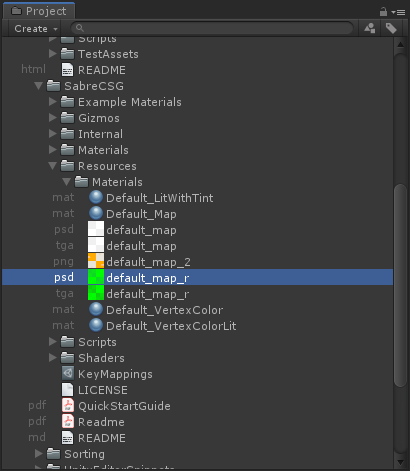Image resolution: width=410 pixels, height=471 pixels.
Task: Select the Default_LitWithTint material sphere icon
Action: coord(96,198)
